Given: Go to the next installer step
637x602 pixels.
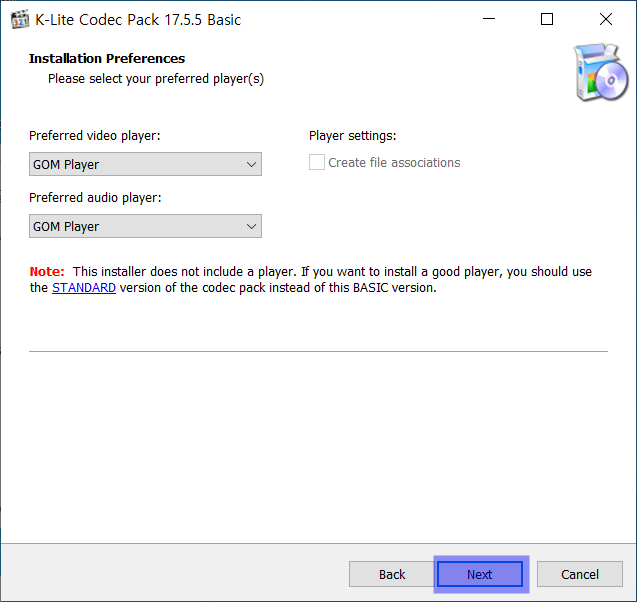Looking at the screenshot, I should (480, 574).
